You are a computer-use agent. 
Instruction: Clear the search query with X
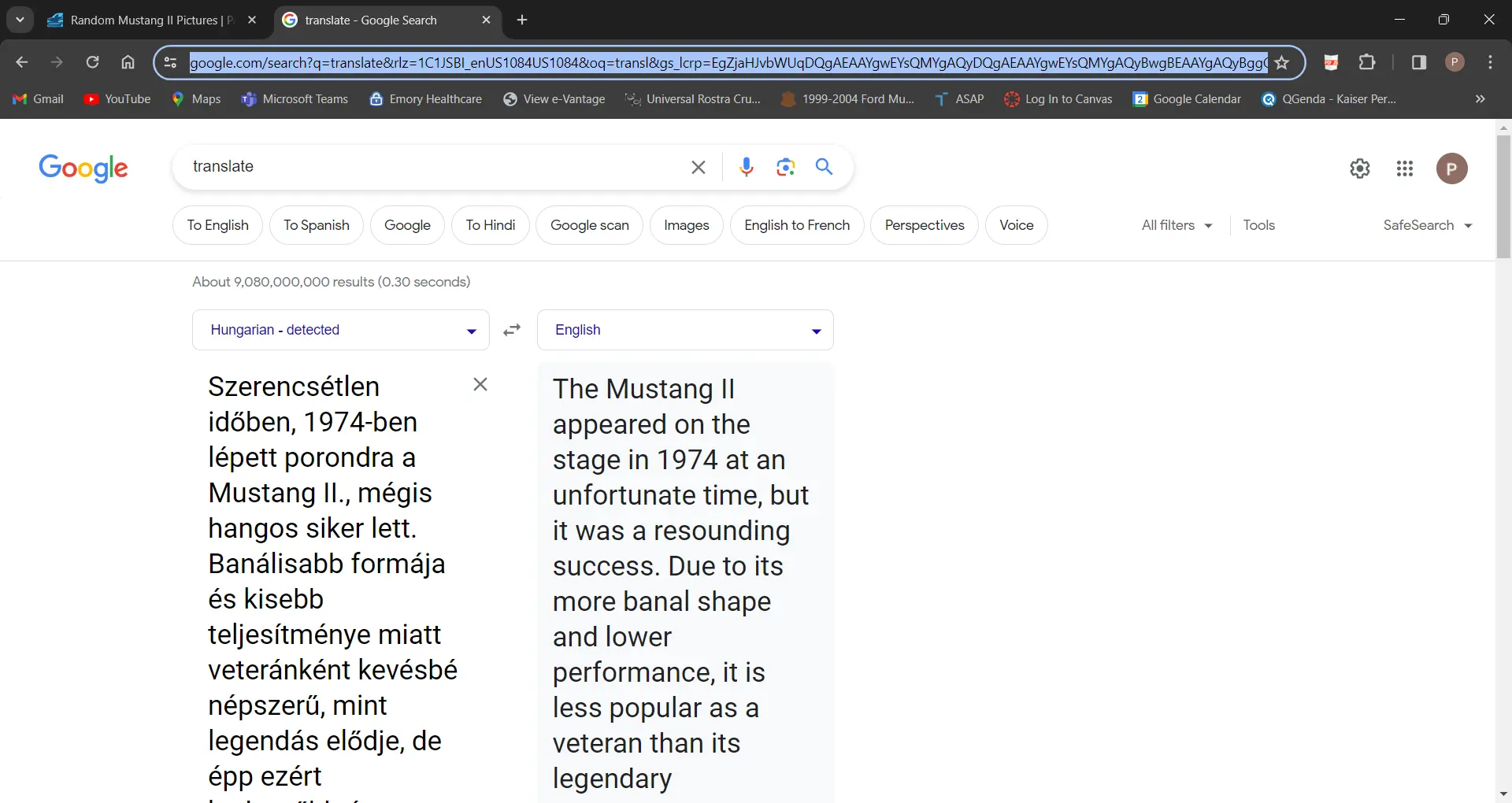tap(698, 167)
